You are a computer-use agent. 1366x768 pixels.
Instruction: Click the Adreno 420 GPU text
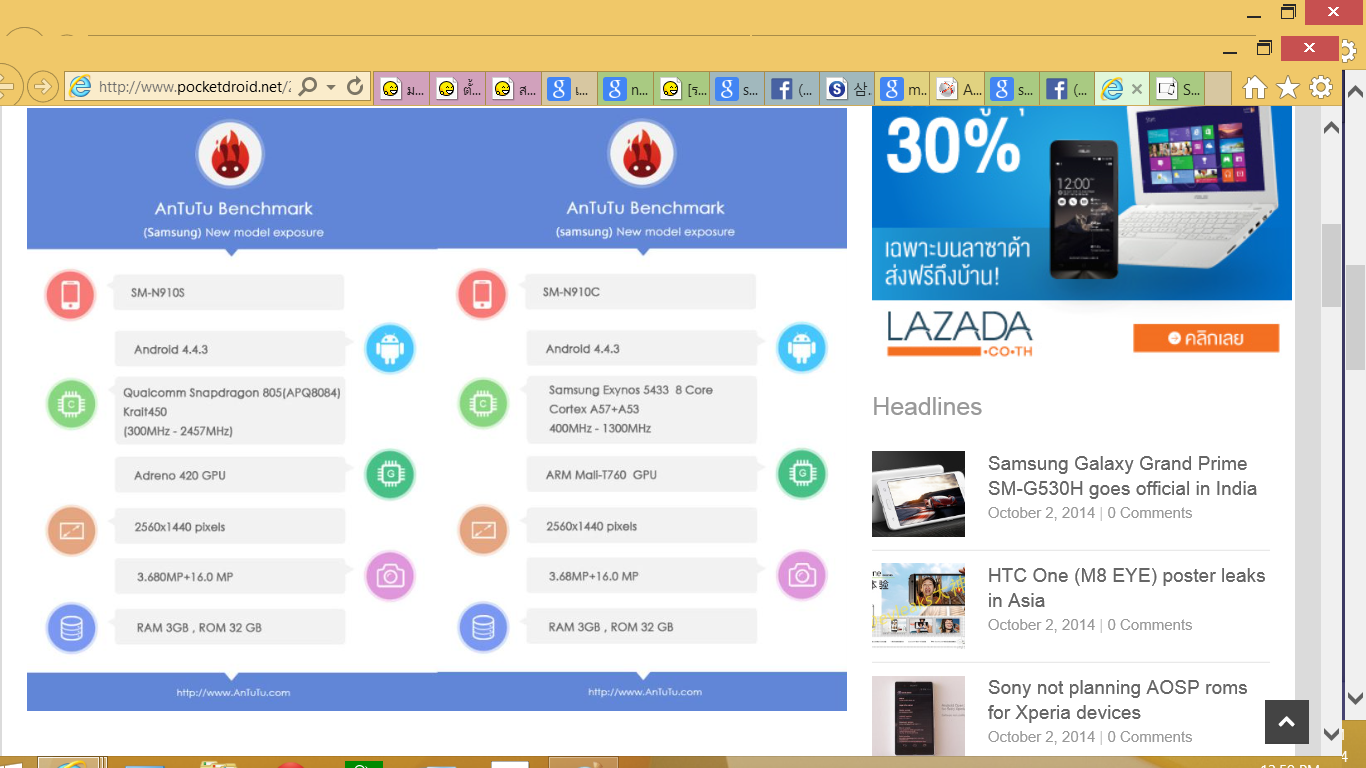click(180, 476)
